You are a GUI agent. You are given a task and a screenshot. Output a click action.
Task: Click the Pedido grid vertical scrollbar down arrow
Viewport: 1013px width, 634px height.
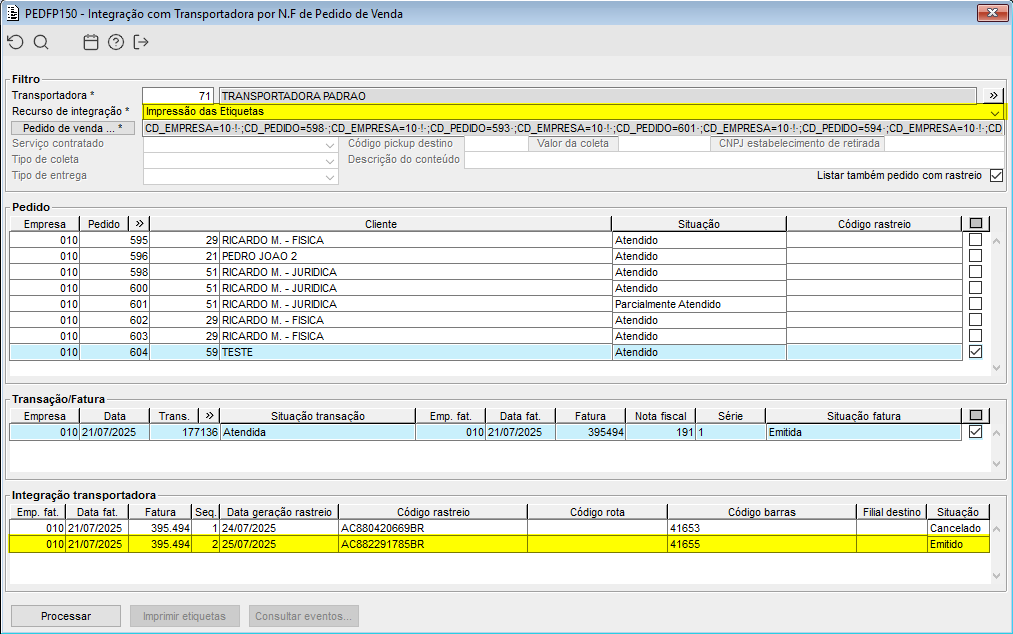[x=995, y=368]
